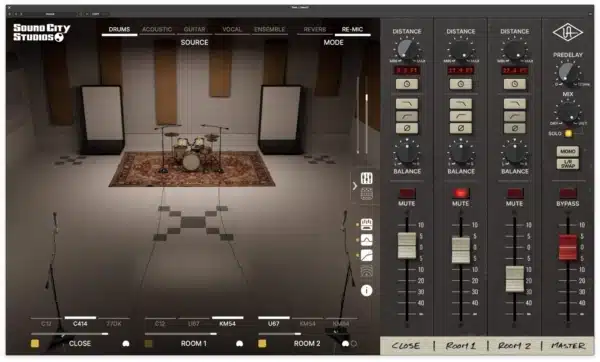This screenshot has width=600, height=362.
Task: Choose the C414 mic for Close position
Action: [80, 323]
